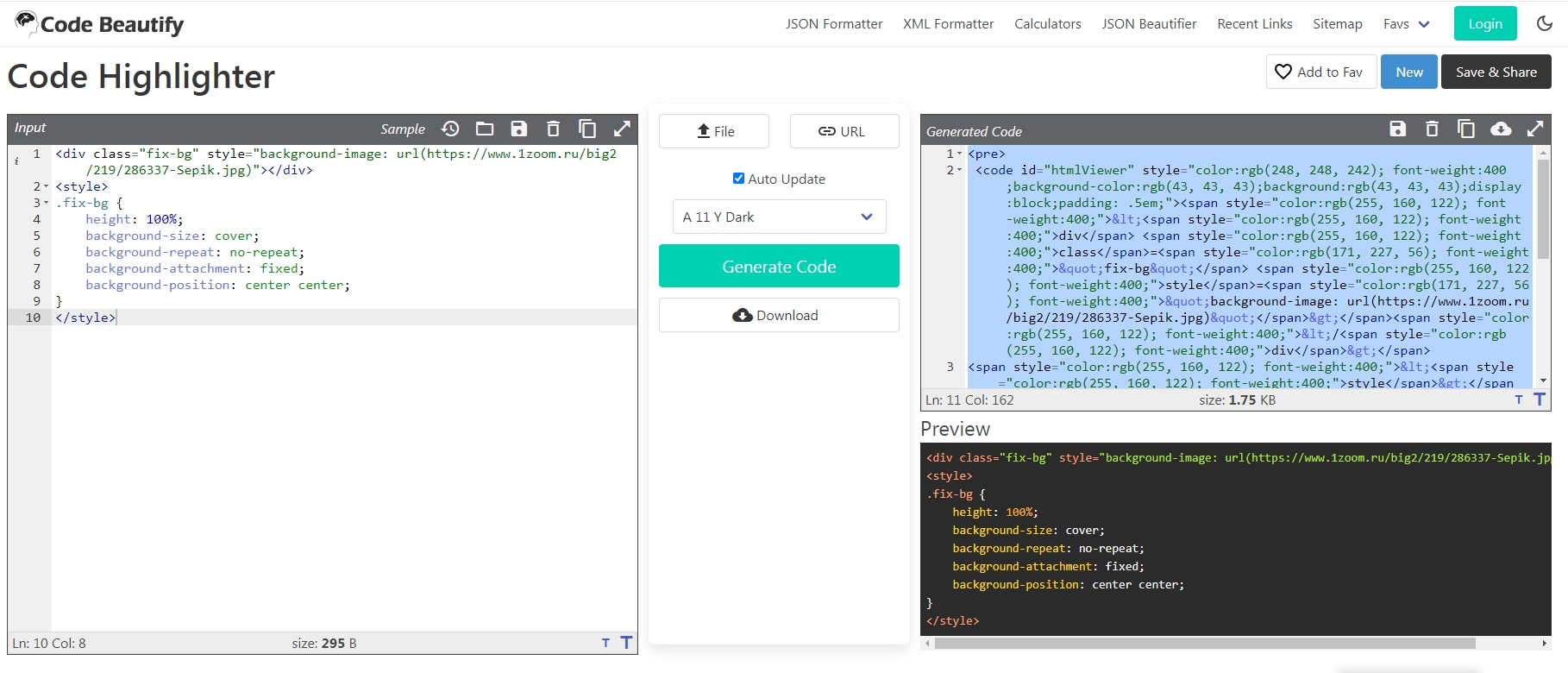This screenshot has height=673, width=1568.
Task: Open the A 11 Y Dark theme dropdown
Action: coord(779,217)
